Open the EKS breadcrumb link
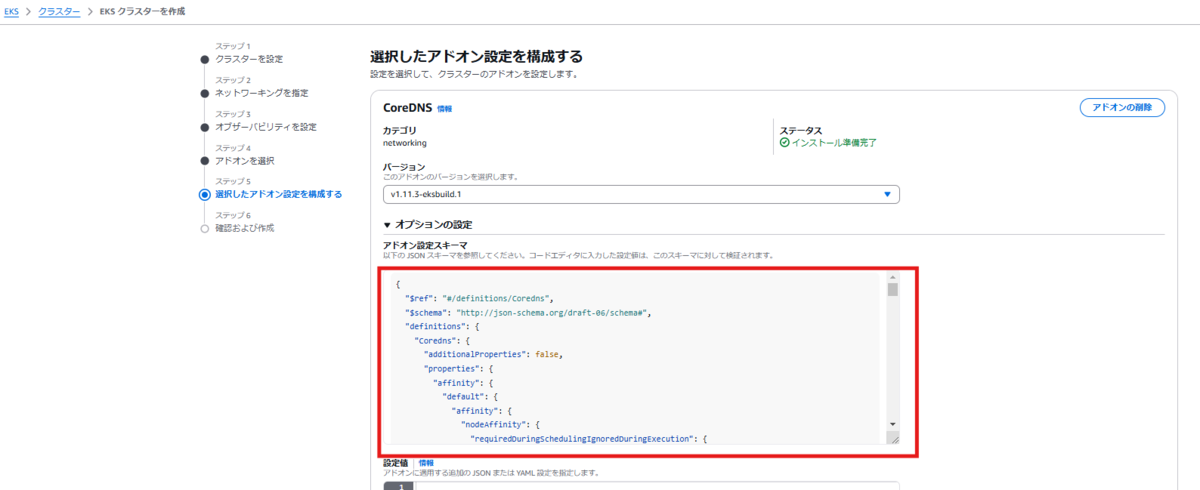 coord(12,10)
